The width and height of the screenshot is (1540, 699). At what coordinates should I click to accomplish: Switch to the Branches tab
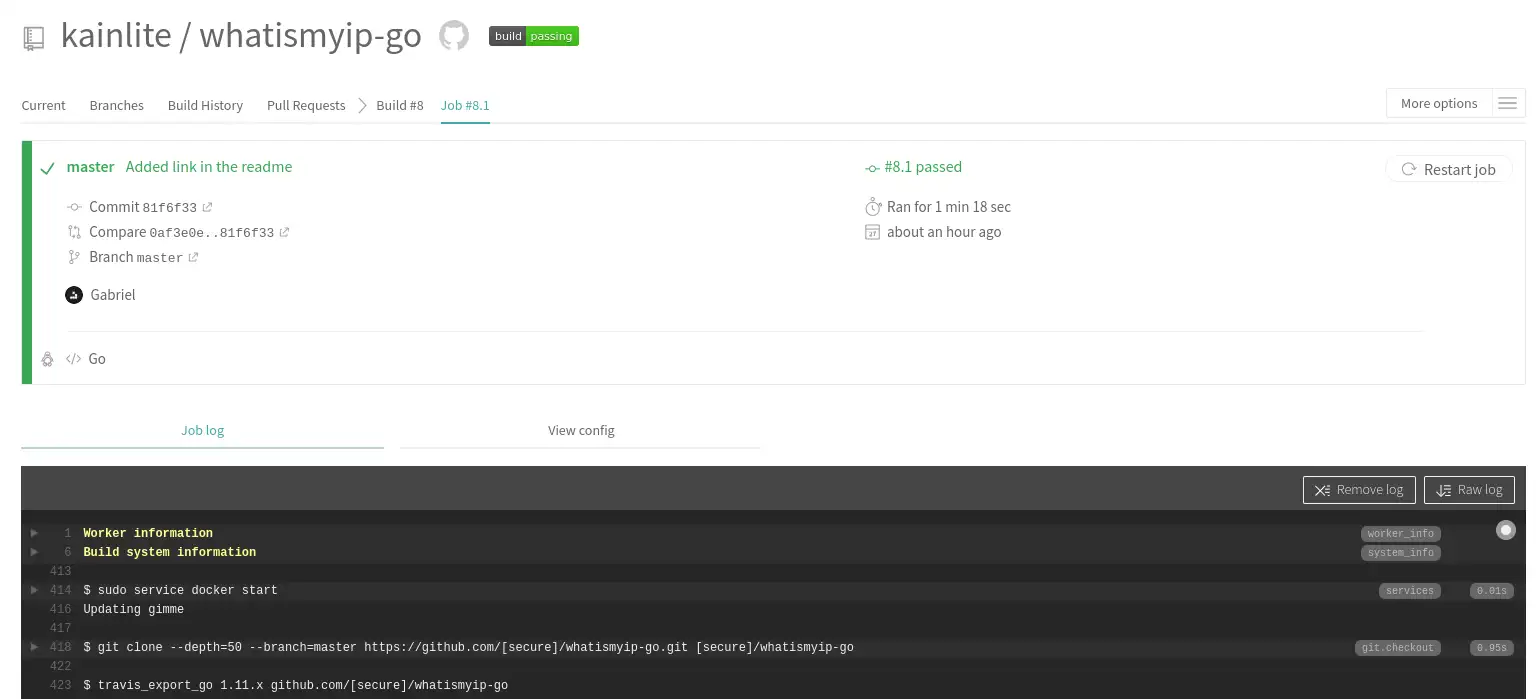click(116, 105)
